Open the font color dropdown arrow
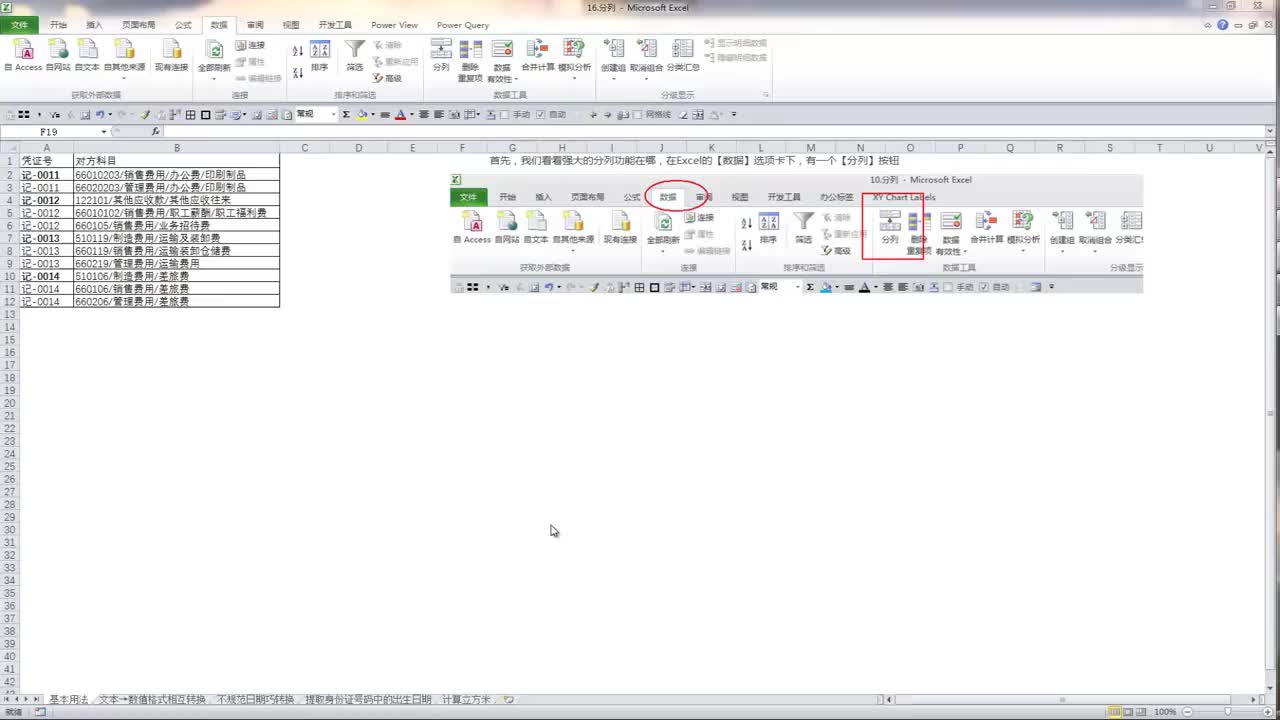 click(410, 115)
